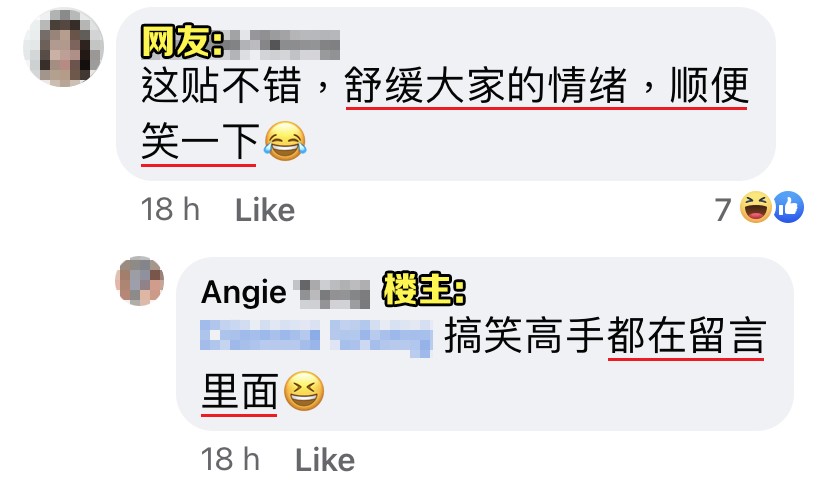Screen dimensions: 828x485
Task: Open Angie's small profile avatar
Action: point(139,281)
